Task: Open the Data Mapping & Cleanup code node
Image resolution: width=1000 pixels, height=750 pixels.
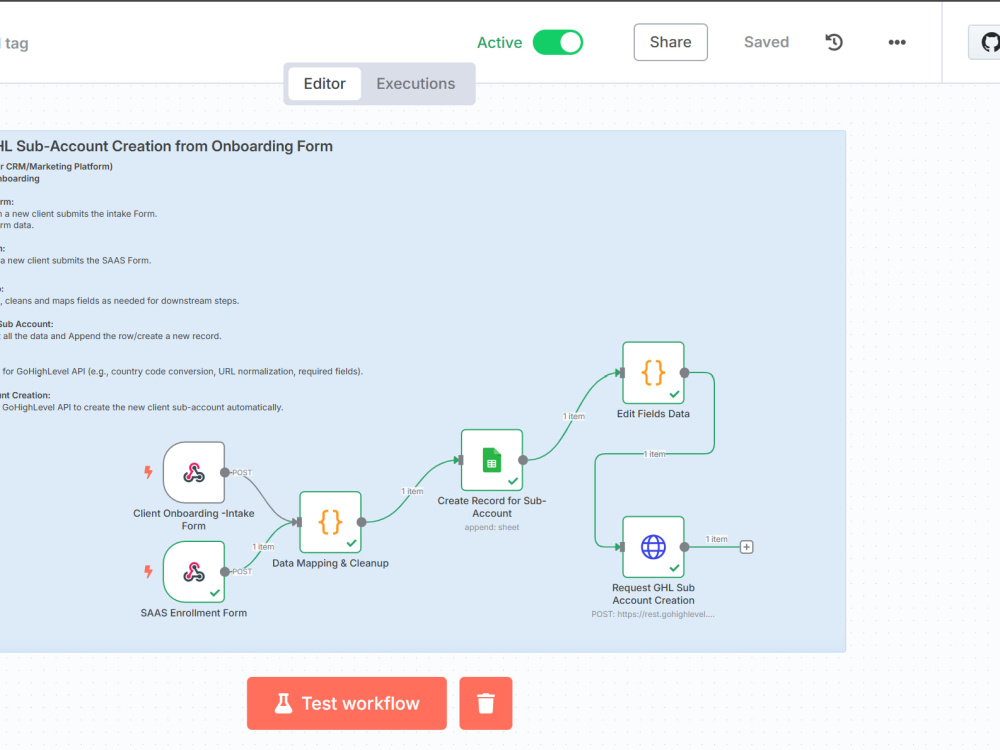Action: 330,522
